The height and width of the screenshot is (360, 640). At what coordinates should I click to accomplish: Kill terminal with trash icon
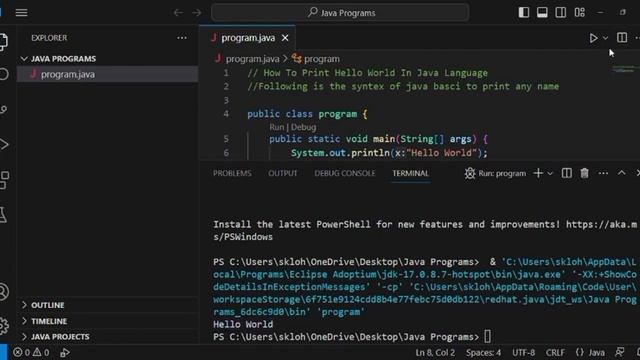pyautogui.click(x=584, y=173)
